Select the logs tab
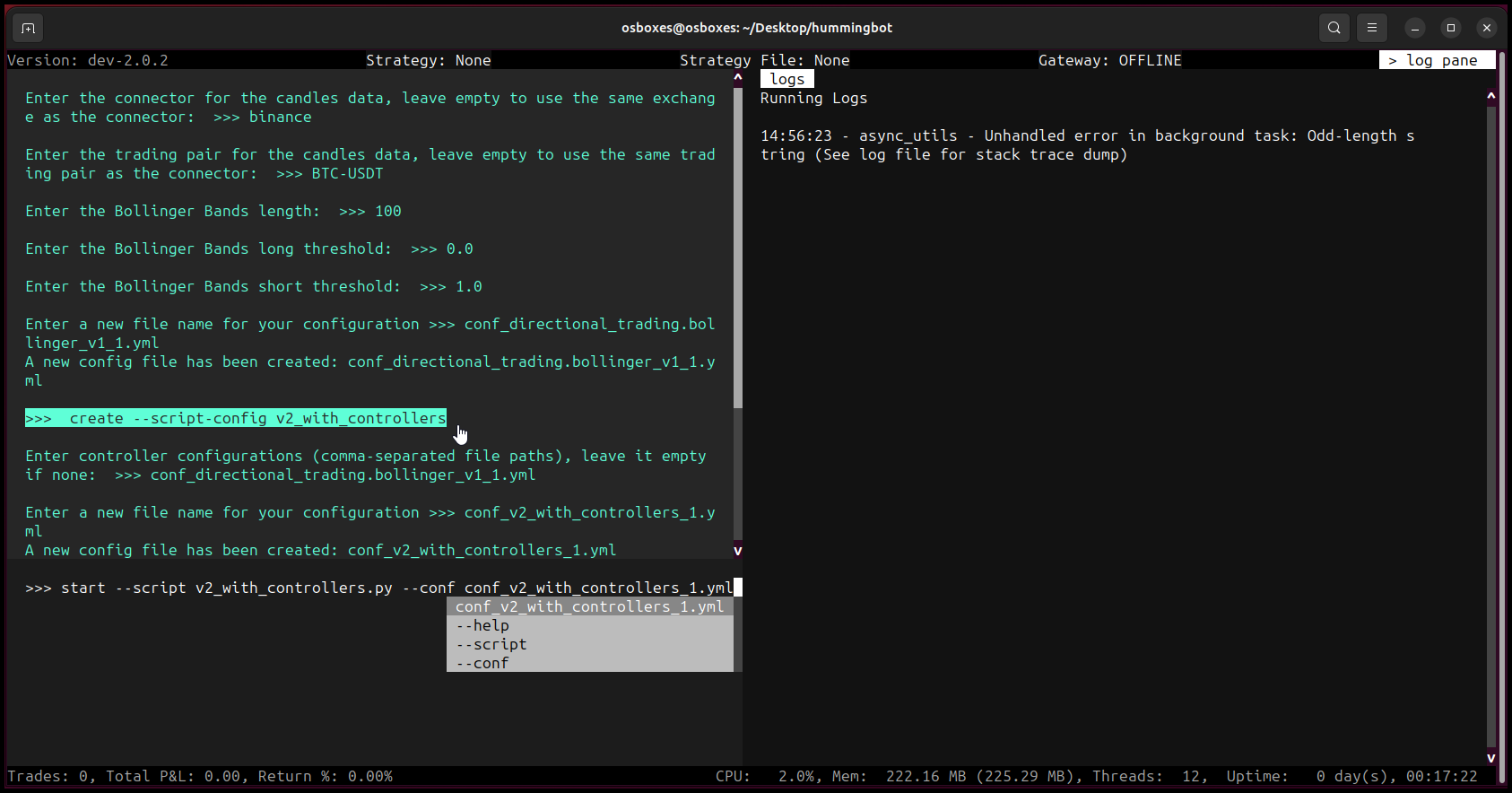1512x793 pixels. click(x=787, y=79)
